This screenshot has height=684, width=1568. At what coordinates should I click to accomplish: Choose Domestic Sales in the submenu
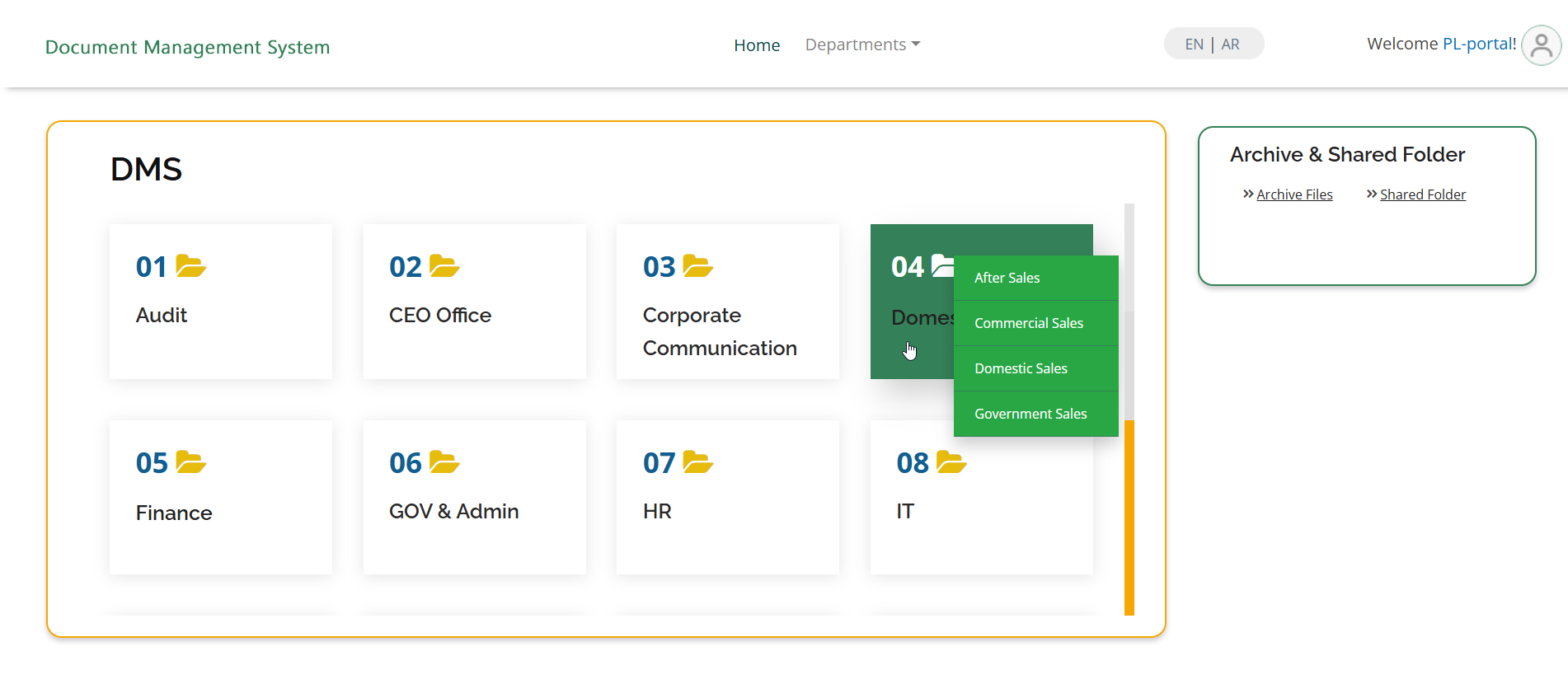[1021, 368]
